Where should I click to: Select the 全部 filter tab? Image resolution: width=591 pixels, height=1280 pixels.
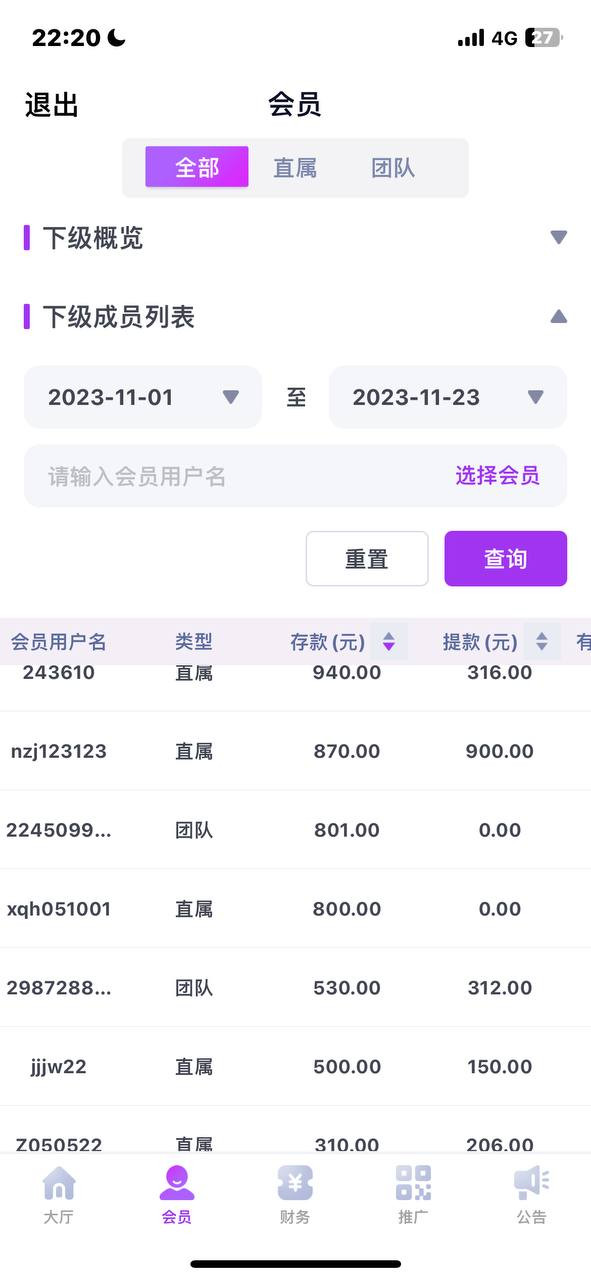[x=197, y=167]
